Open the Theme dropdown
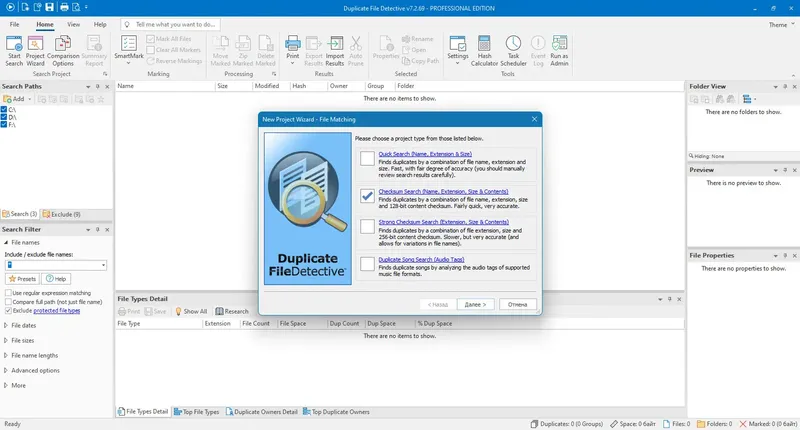800x430 pixels. [781, 24]
